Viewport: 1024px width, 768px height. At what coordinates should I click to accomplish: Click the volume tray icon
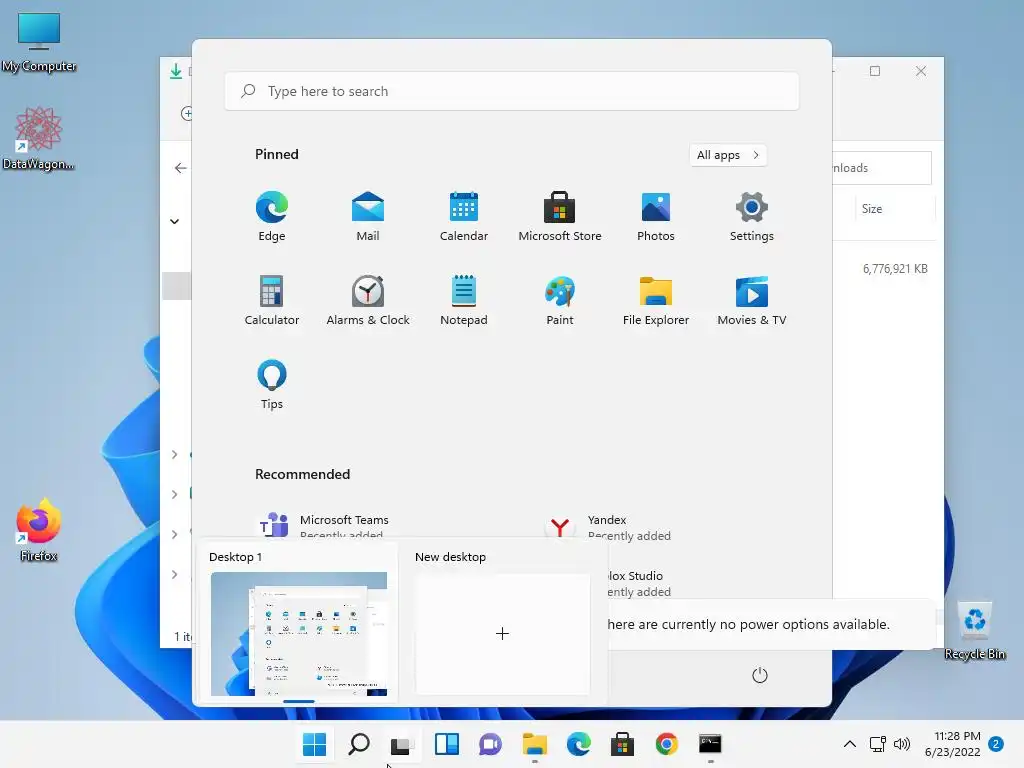902,744
